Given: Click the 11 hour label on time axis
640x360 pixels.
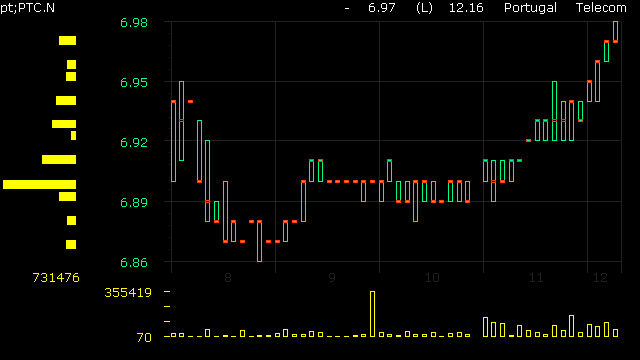Looking at the screenshot, I should coord(536,278).
